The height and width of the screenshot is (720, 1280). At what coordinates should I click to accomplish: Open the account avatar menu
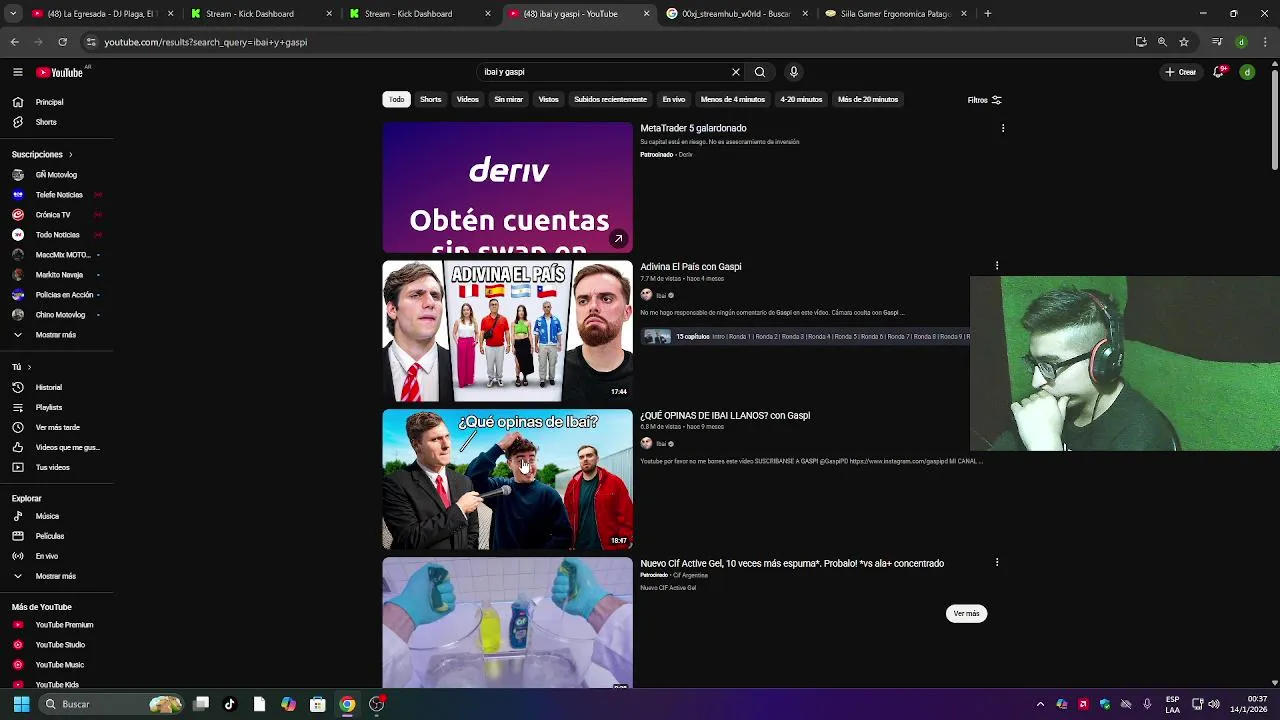(x=1247, y=72)
